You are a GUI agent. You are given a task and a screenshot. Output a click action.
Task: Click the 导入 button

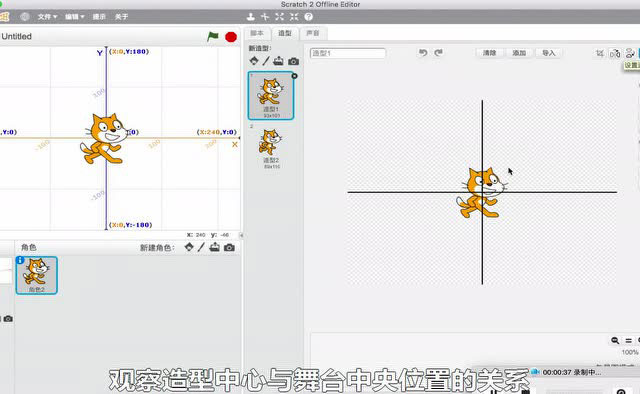[548, 53]
